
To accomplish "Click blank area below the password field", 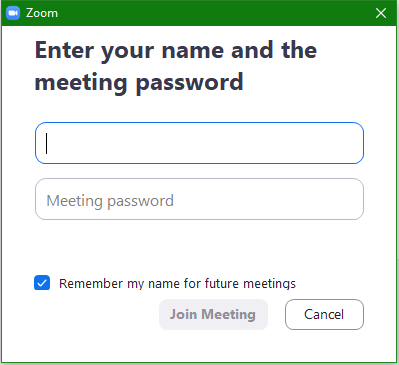I will [199, 247].
